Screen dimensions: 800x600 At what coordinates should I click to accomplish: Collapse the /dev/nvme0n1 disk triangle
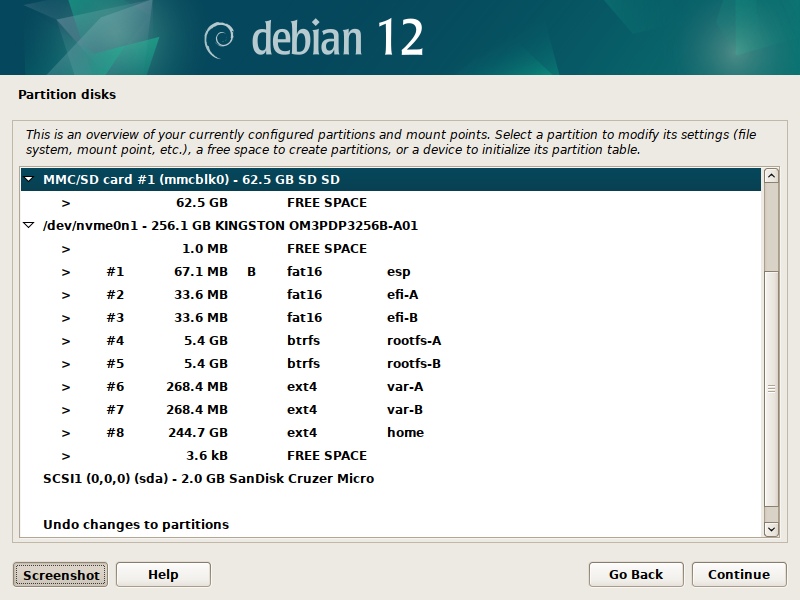click(29, 226)
